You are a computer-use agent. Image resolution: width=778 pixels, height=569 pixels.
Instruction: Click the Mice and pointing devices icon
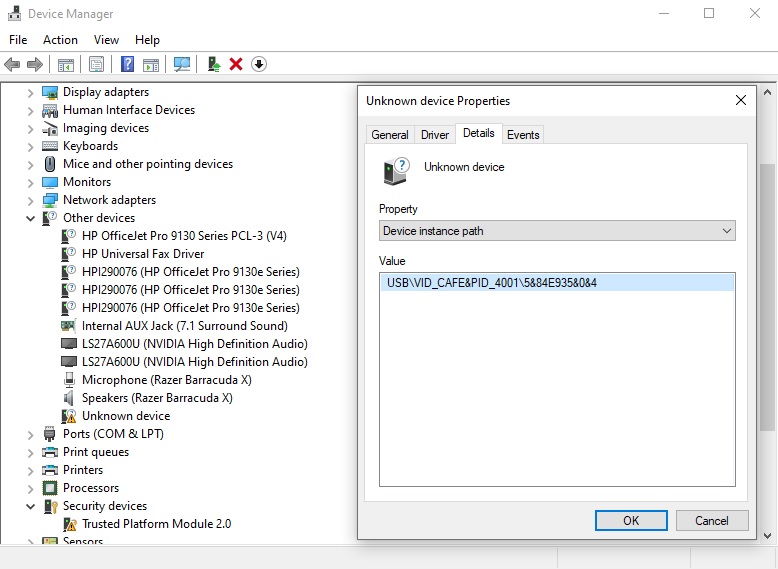click(50, 164)
